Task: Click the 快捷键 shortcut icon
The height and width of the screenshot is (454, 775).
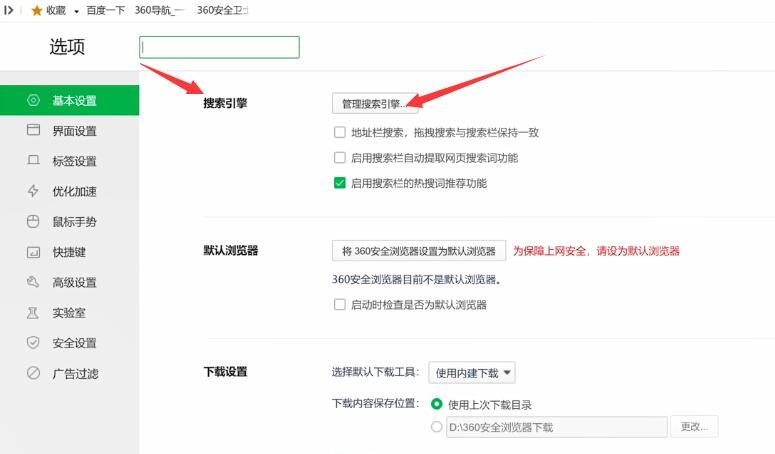Action: (33, 252)
